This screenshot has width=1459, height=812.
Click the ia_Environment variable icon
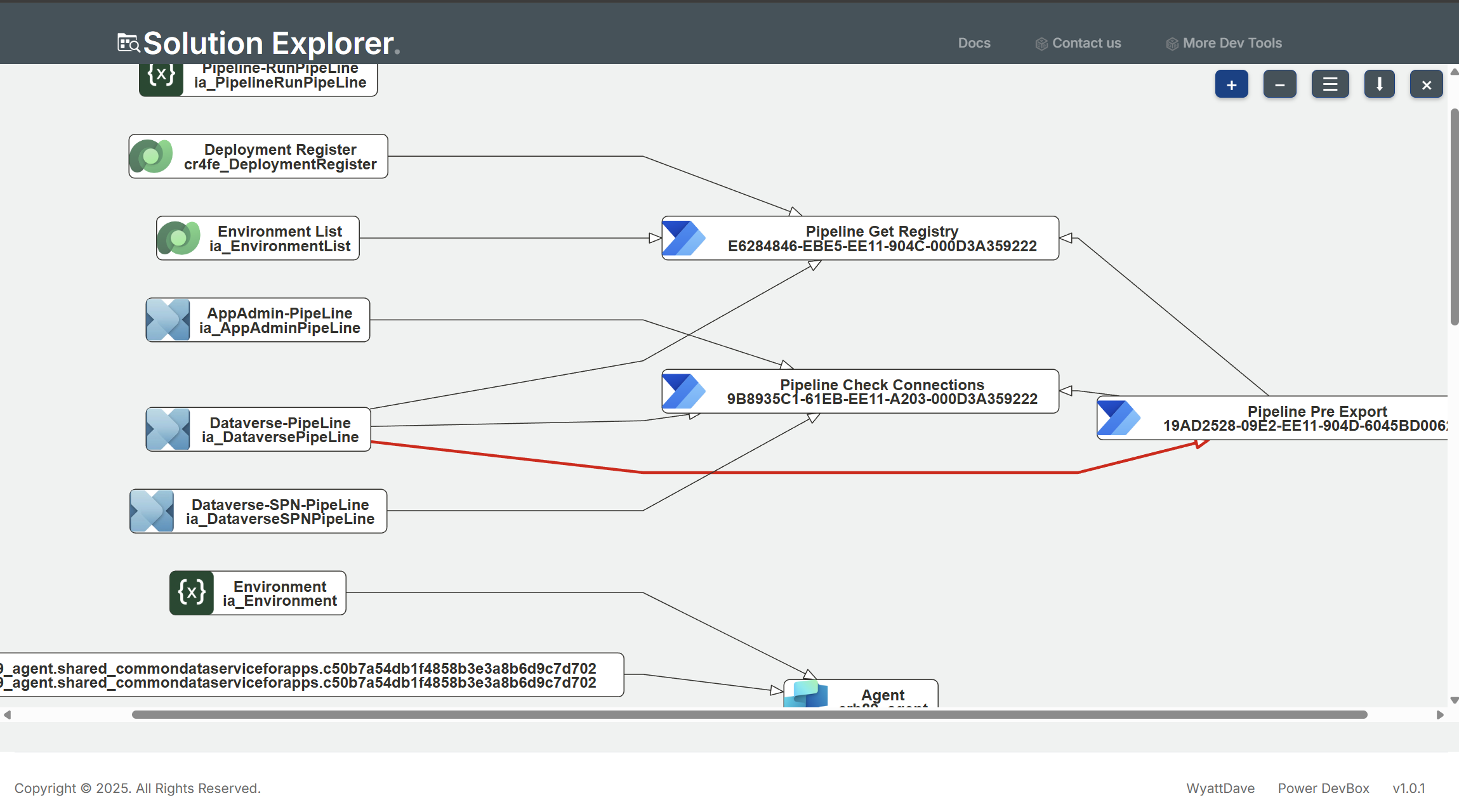pos(192,593)
